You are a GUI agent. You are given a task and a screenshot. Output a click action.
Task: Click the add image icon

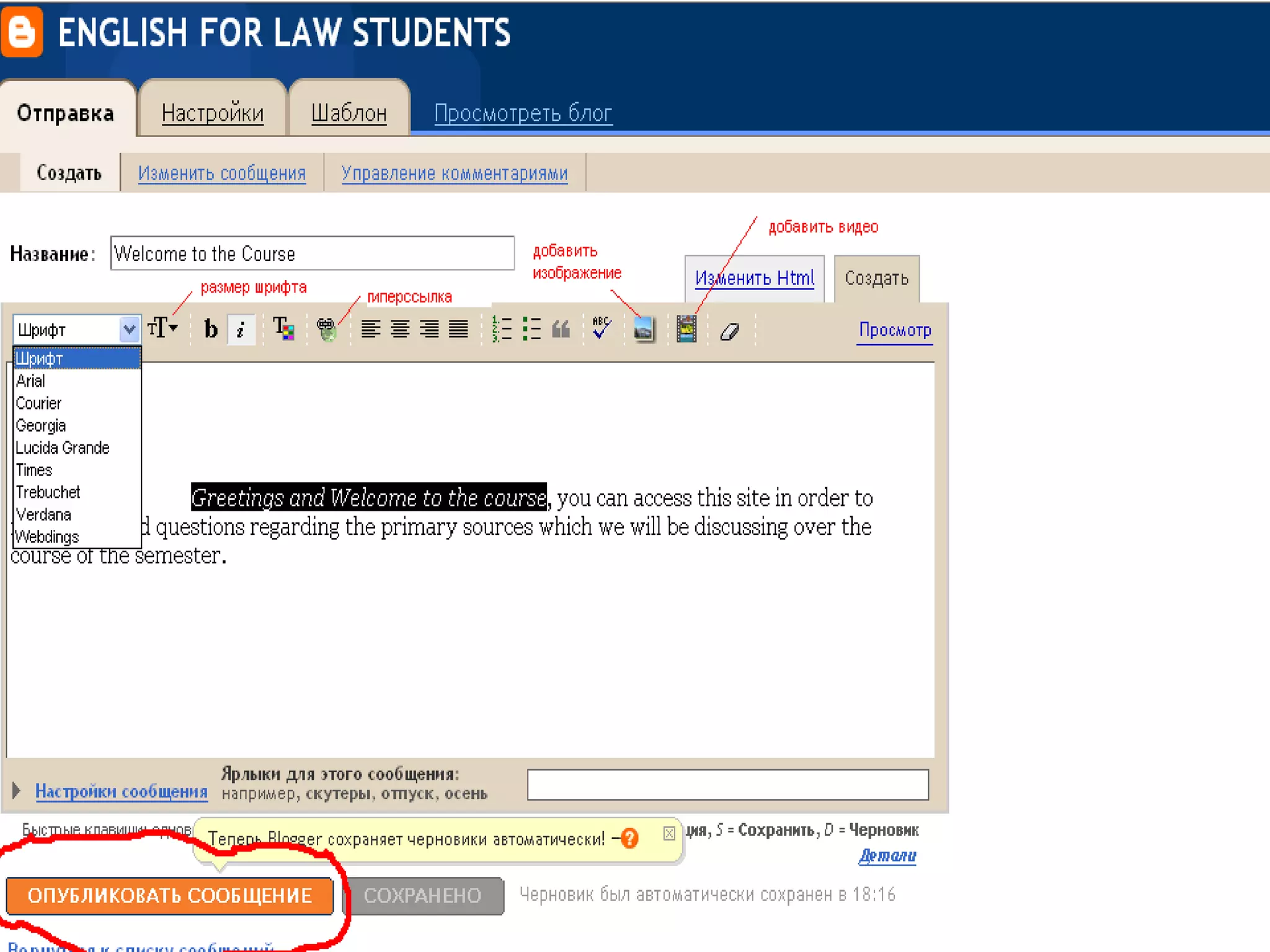[644, 329]
